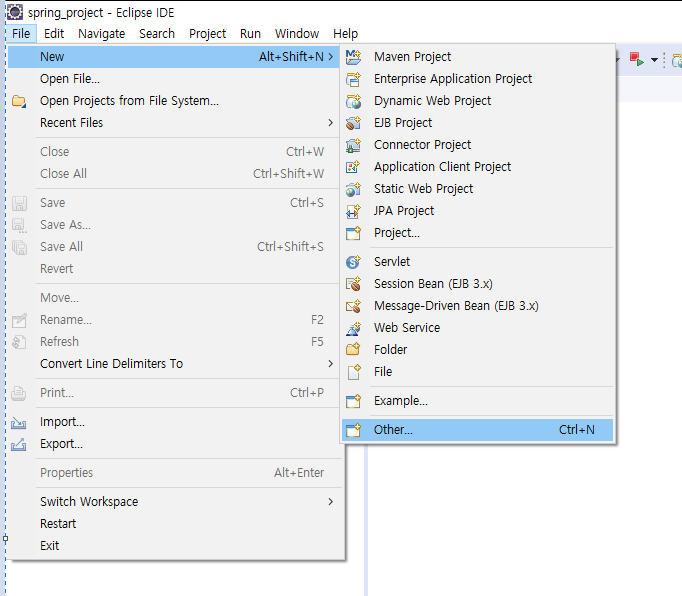Image resolution: width=682 pixels, height=596 pixels.
Task: Click the red stop/run toolbar icon
Action: (x=637, y=59)
